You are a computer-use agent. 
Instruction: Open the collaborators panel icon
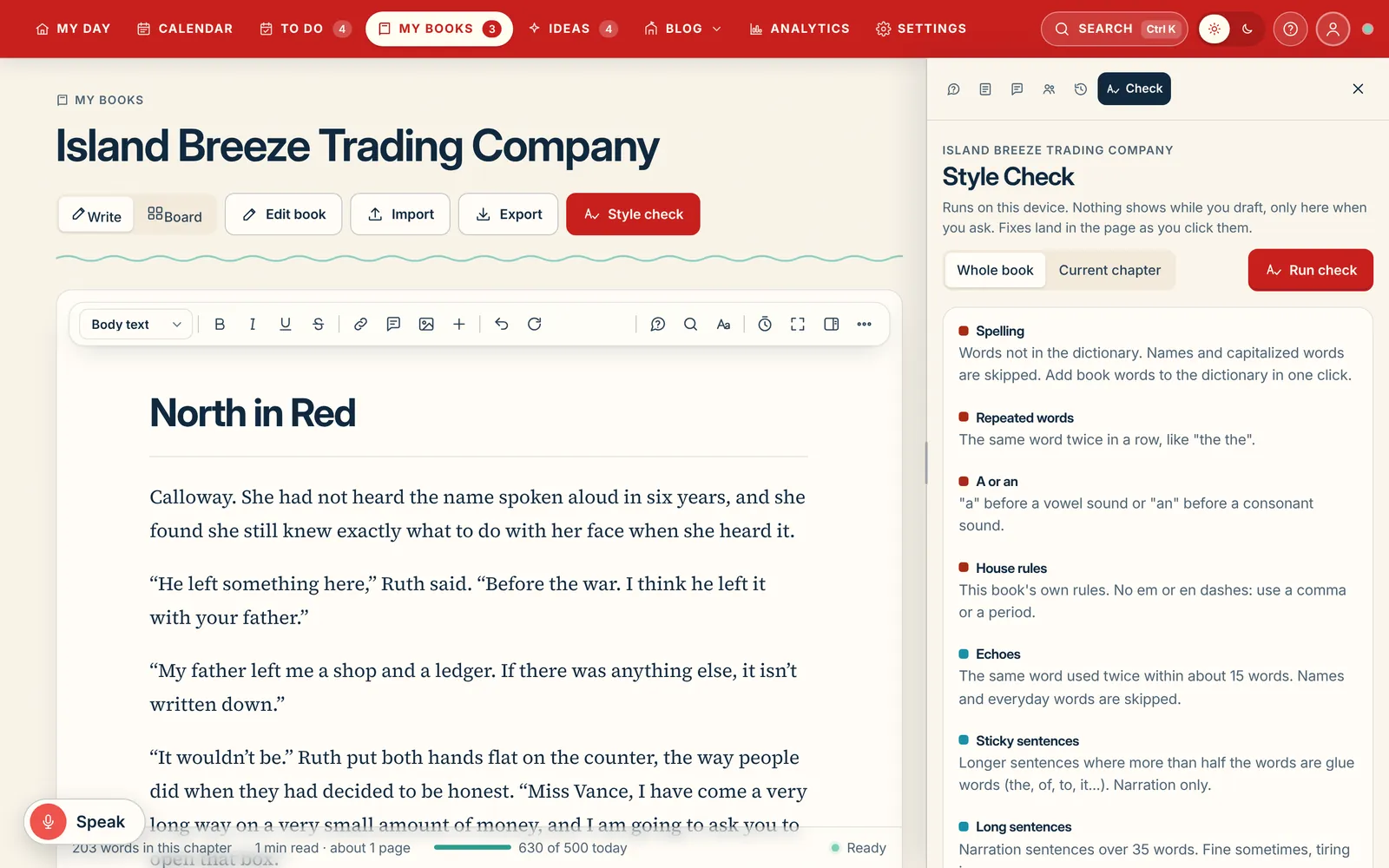point(1049,89)
